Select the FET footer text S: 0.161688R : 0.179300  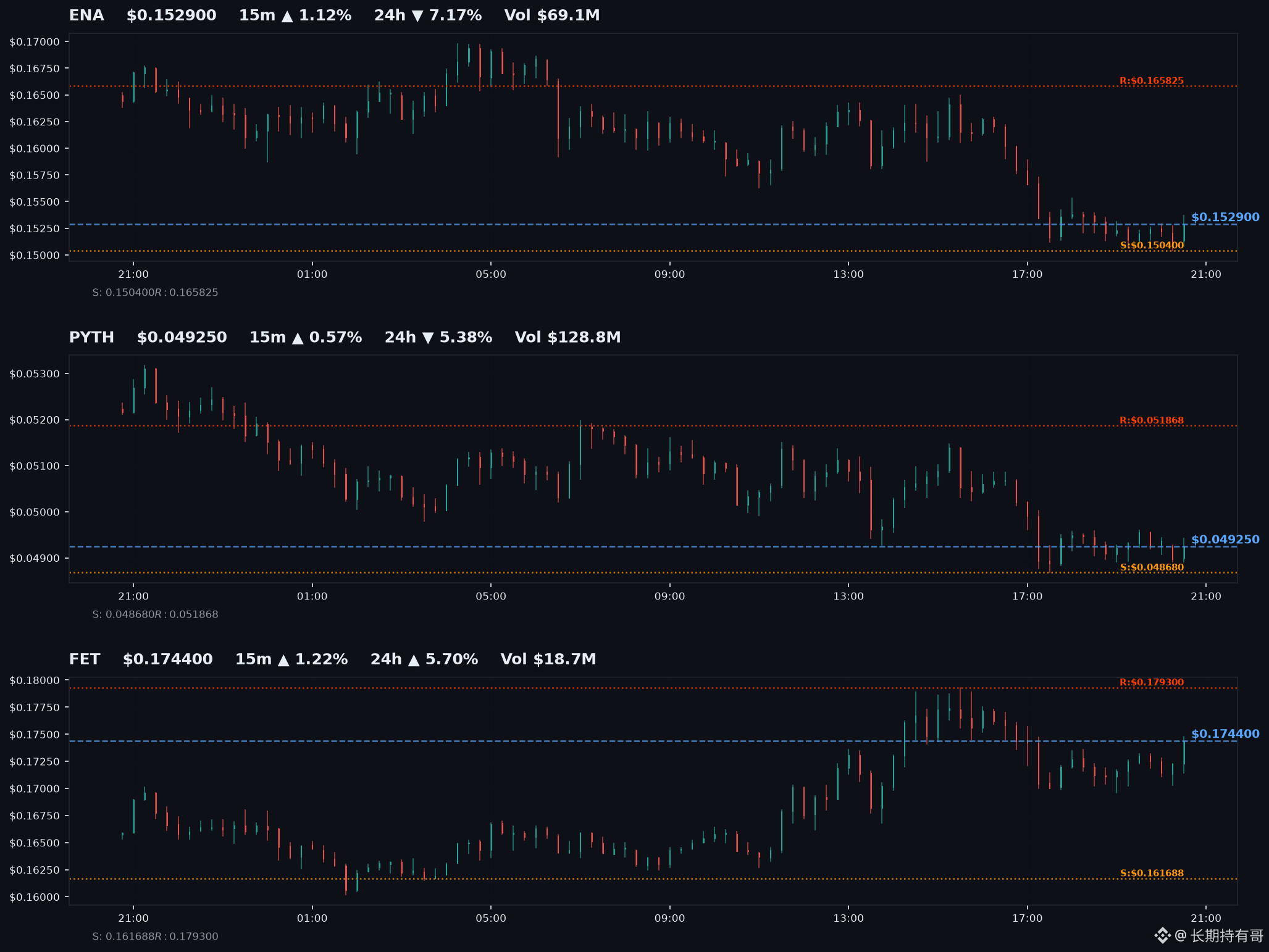(x=155, y=937)
